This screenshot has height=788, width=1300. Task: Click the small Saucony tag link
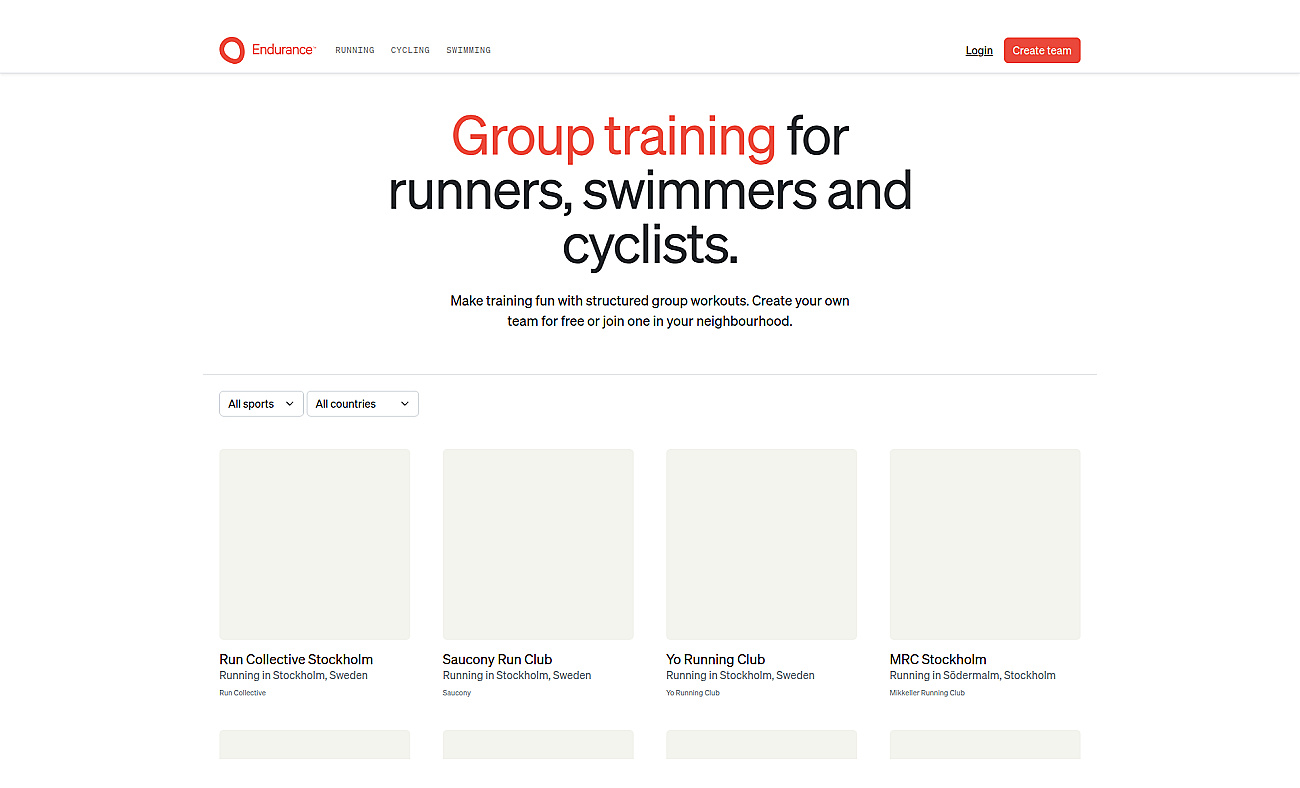457,693
